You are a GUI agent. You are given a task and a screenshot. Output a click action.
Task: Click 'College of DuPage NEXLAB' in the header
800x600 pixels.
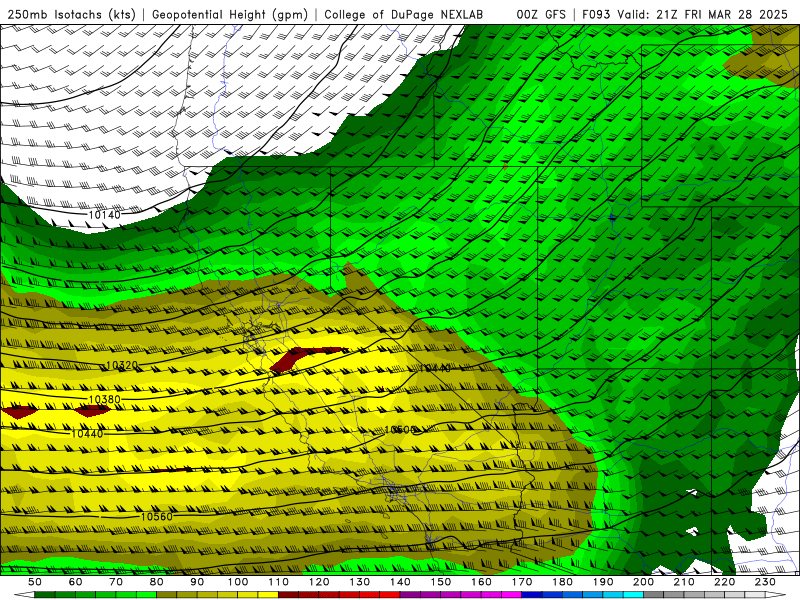coord(403,14)
